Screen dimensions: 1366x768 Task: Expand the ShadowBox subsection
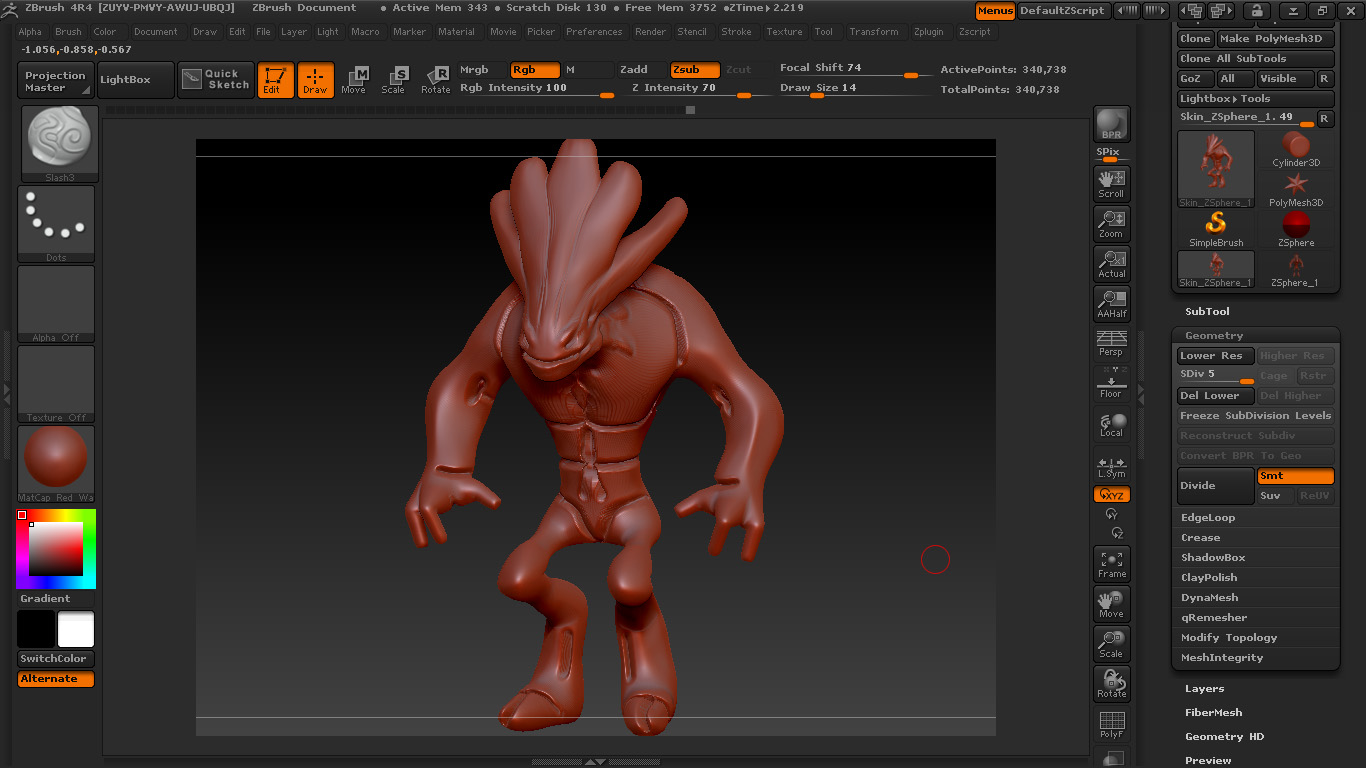[x=1213, y=558]
